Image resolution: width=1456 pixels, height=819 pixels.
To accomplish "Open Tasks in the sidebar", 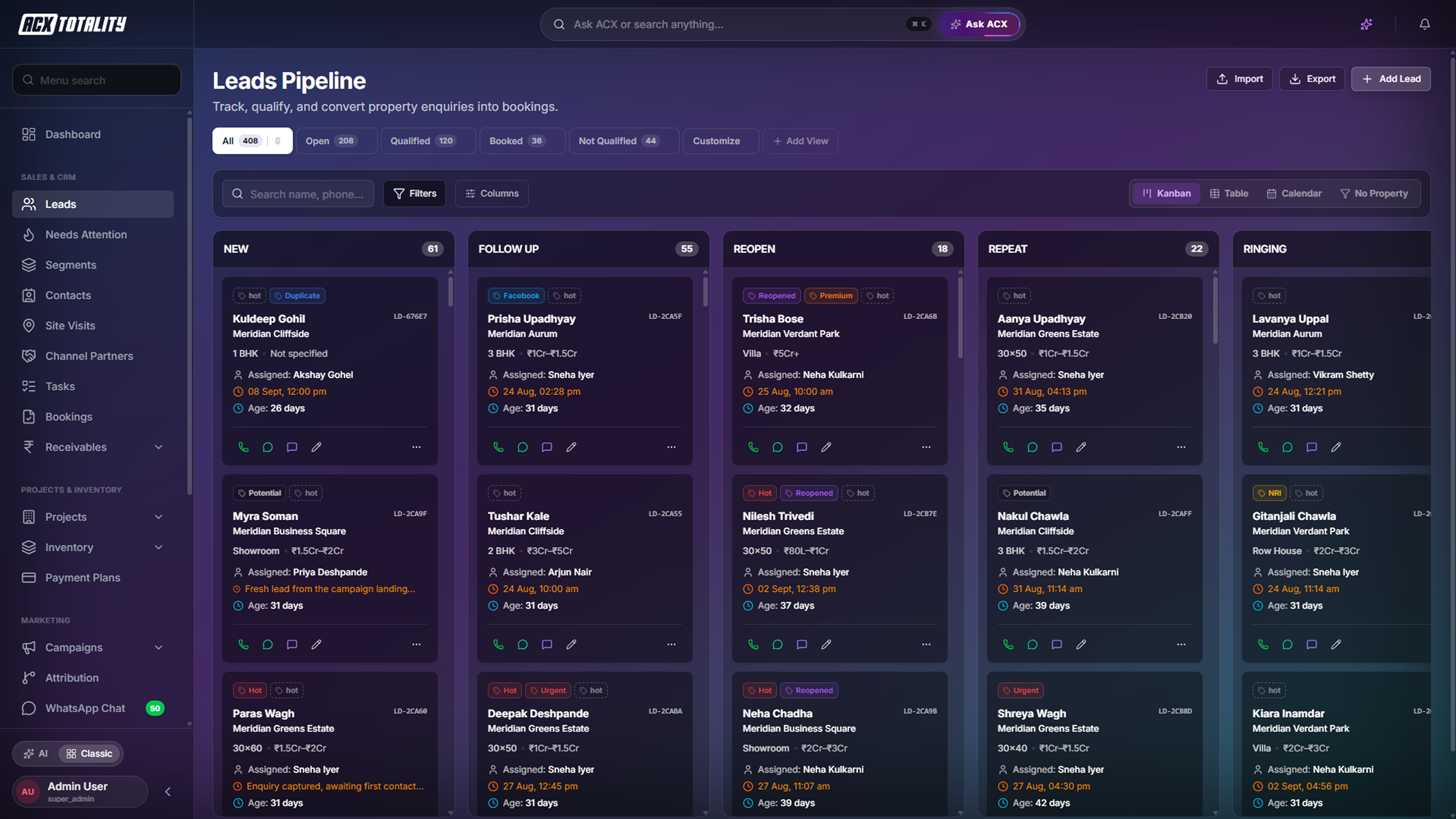I will 93,386.
